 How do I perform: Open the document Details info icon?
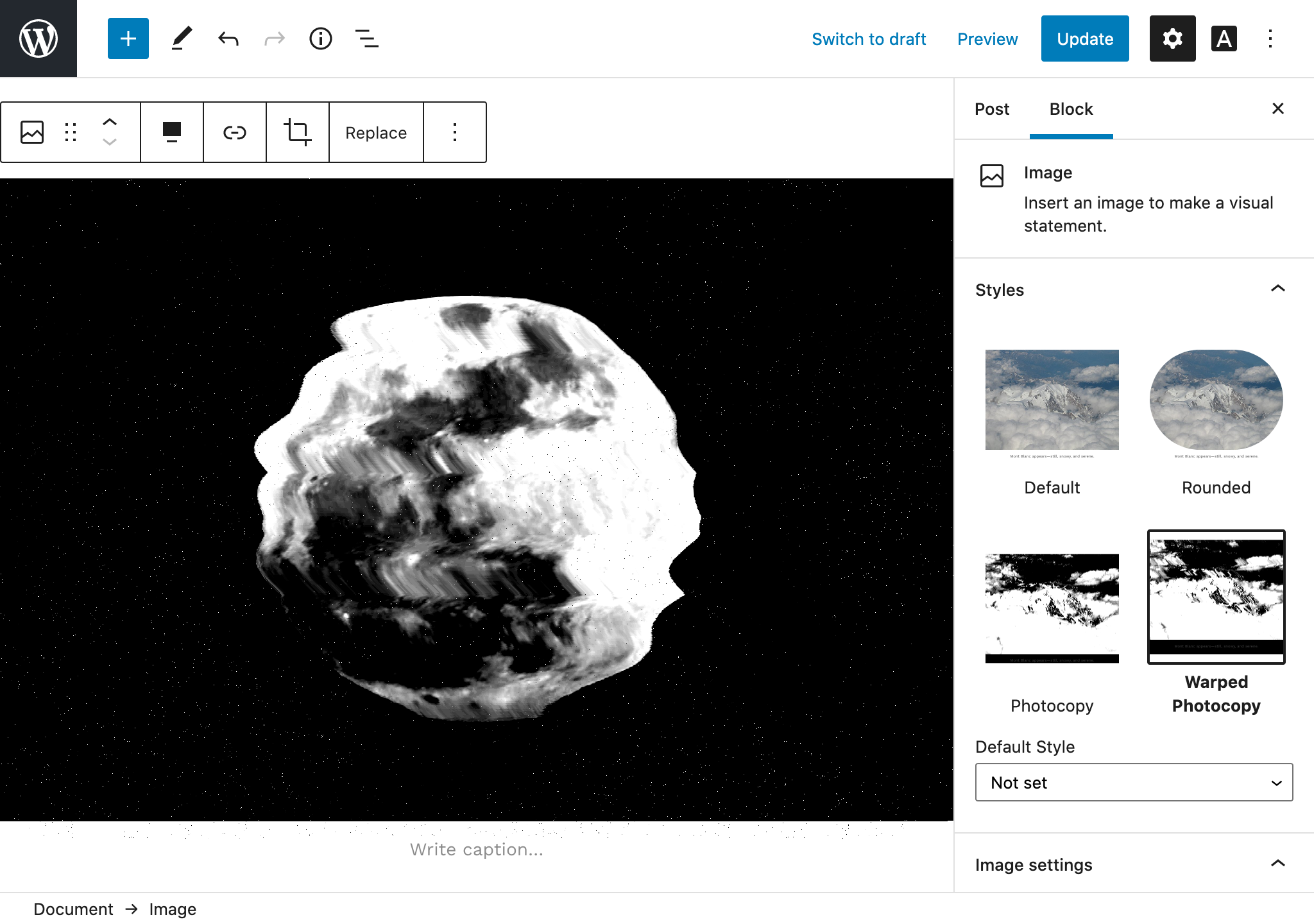click(320, 38)
